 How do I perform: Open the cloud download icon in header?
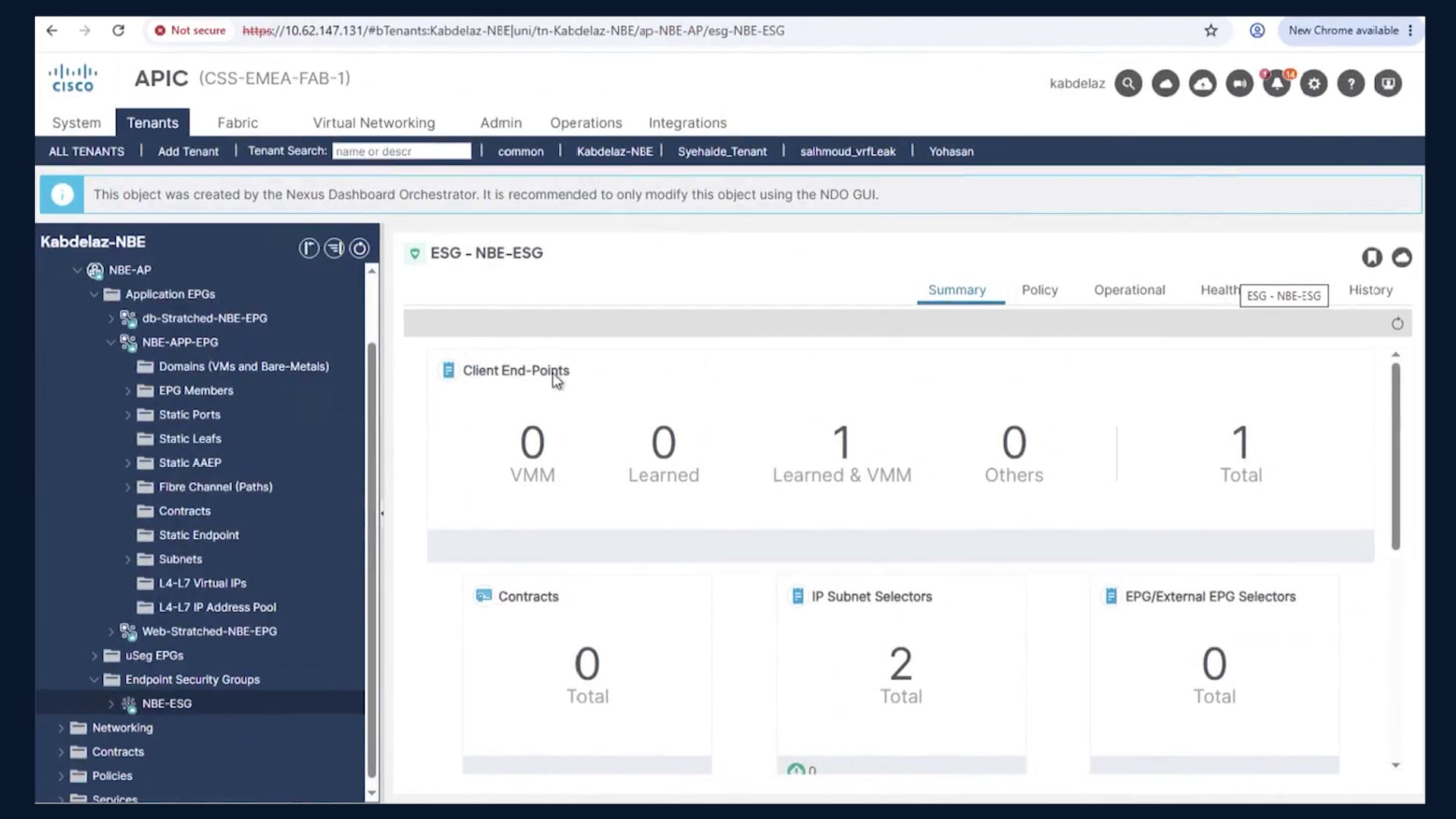(1203, 83)
